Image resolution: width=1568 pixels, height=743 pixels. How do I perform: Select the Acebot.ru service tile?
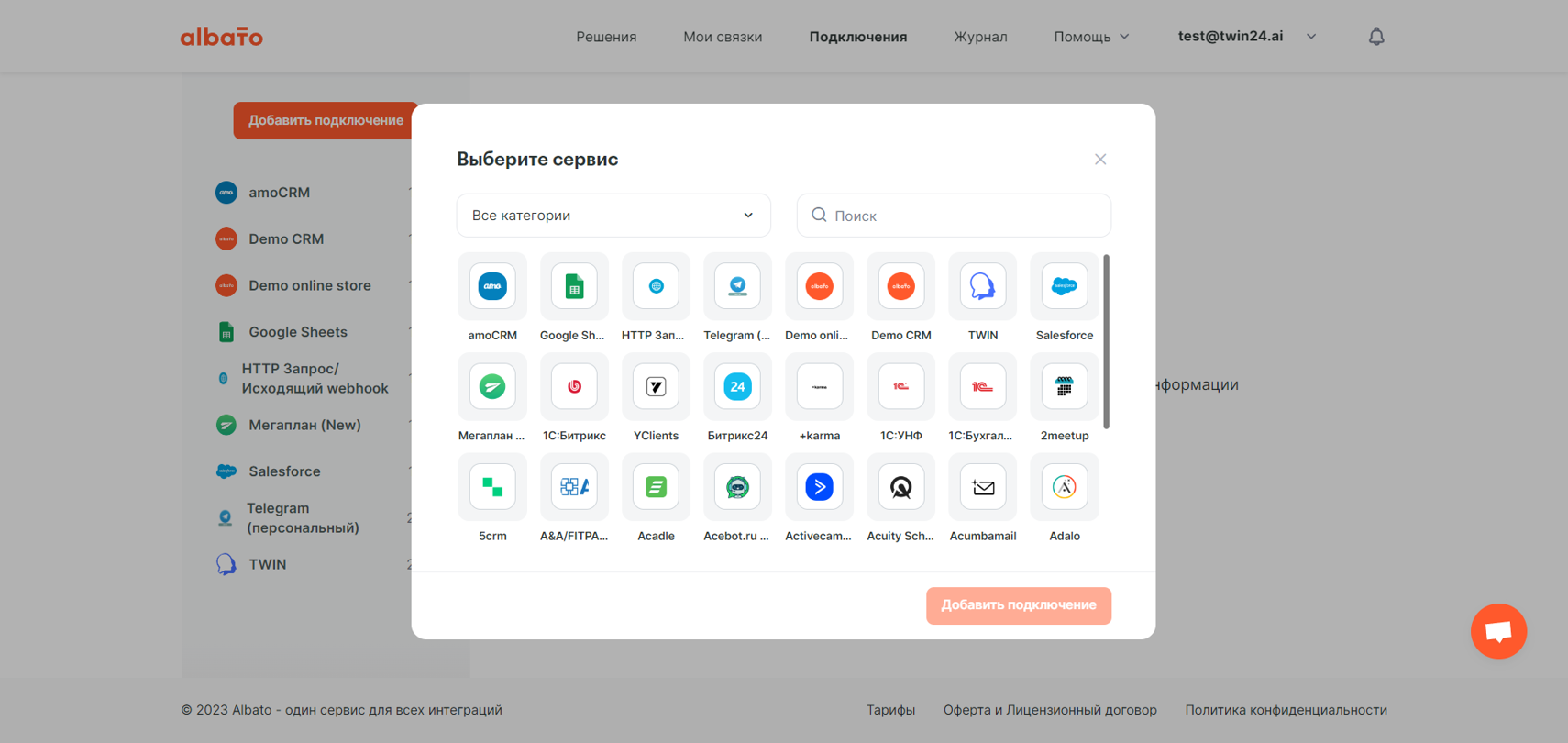tap(737, 486)
